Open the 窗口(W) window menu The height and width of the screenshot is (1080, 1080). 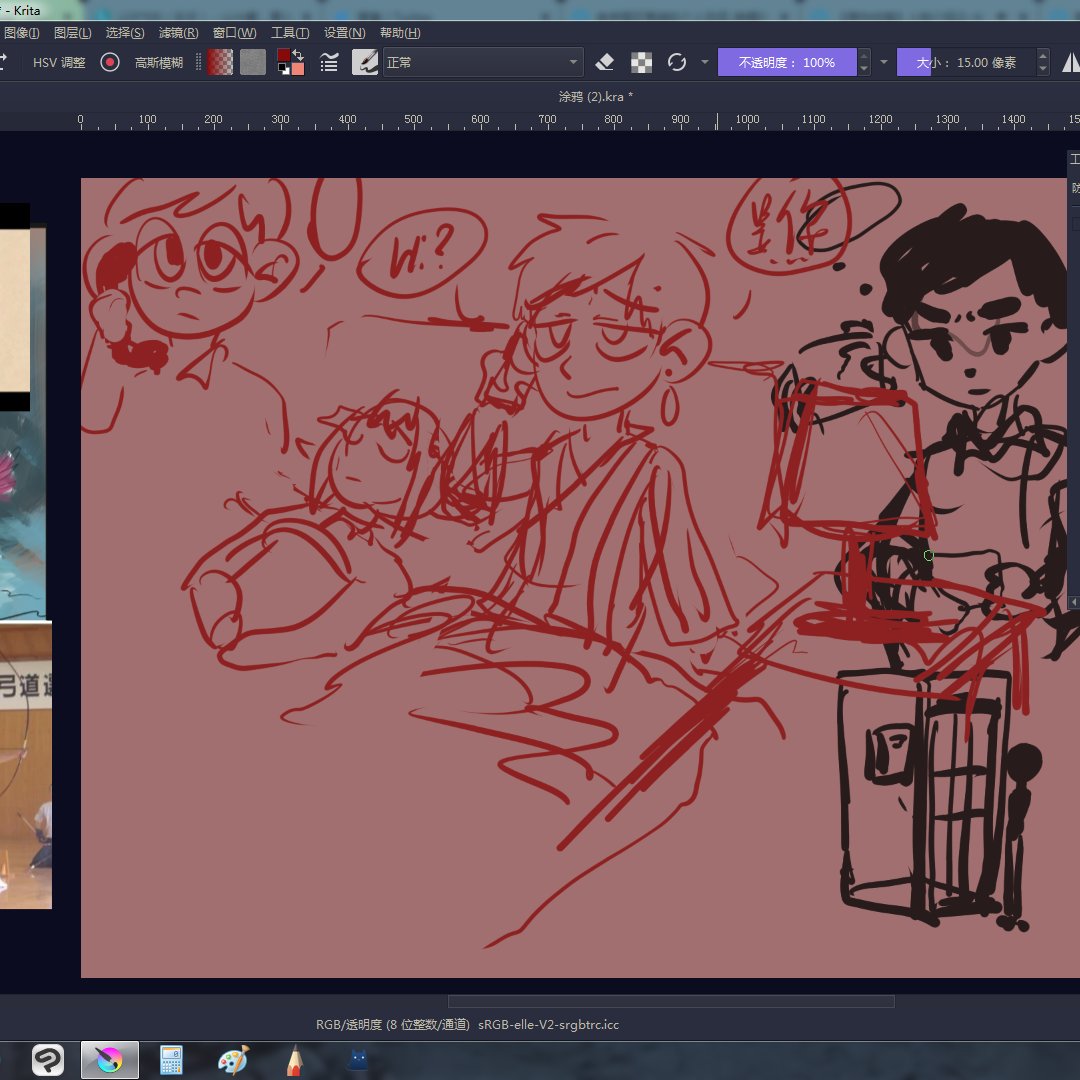234,32
